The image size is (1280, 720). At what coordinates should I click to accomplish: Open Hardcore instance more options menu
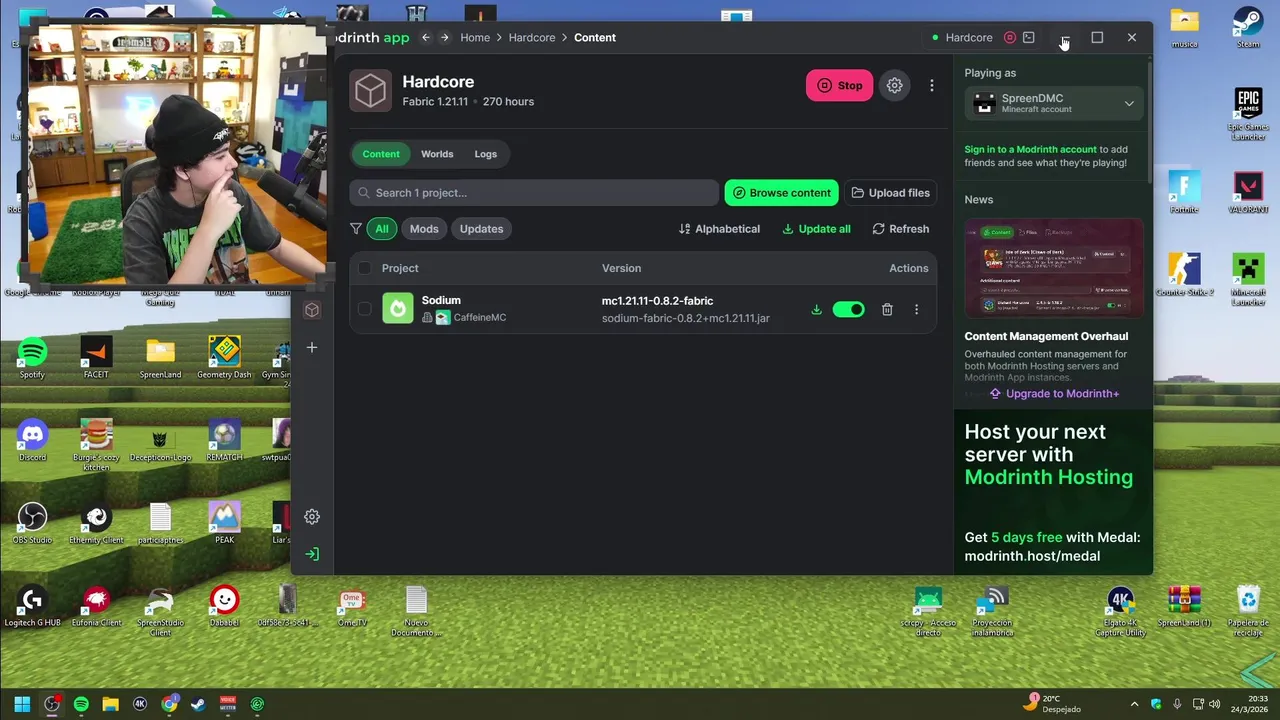pos(931,86)
